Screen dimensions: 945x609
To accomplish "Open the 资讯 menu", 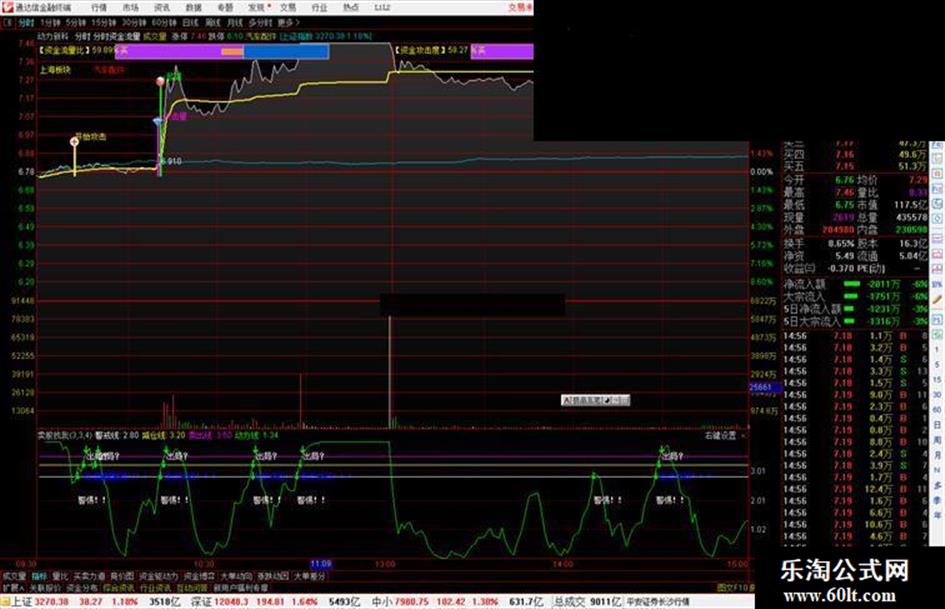I will point(162,8).
